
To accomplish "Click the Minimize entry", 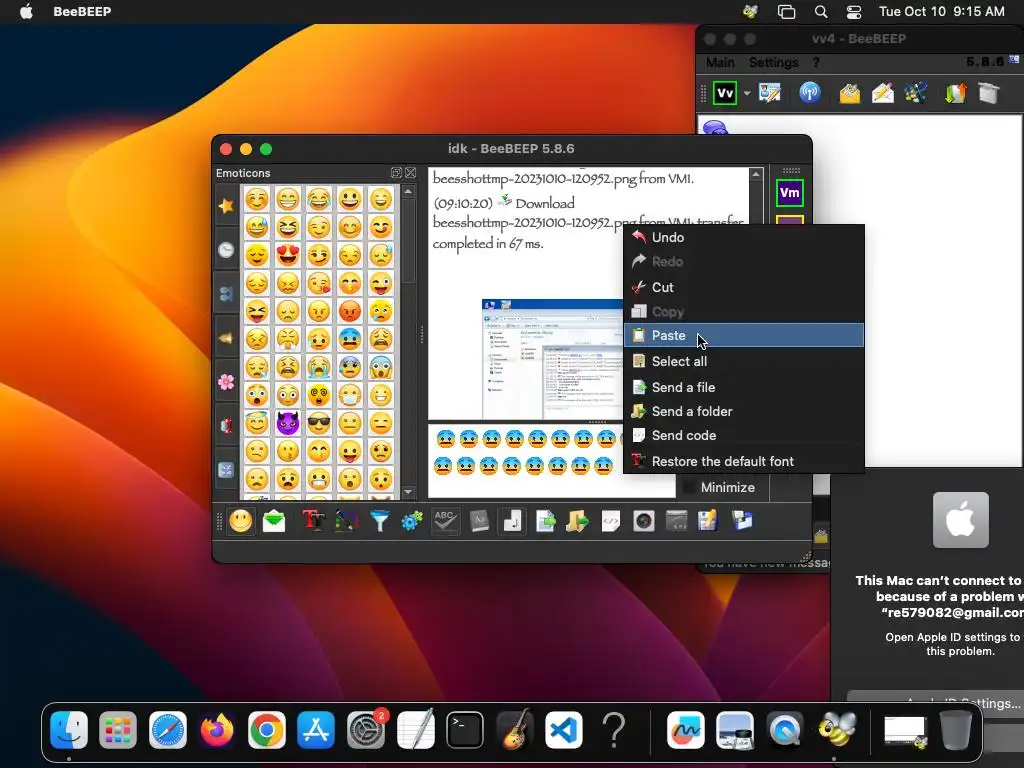I will pos(727,487).
